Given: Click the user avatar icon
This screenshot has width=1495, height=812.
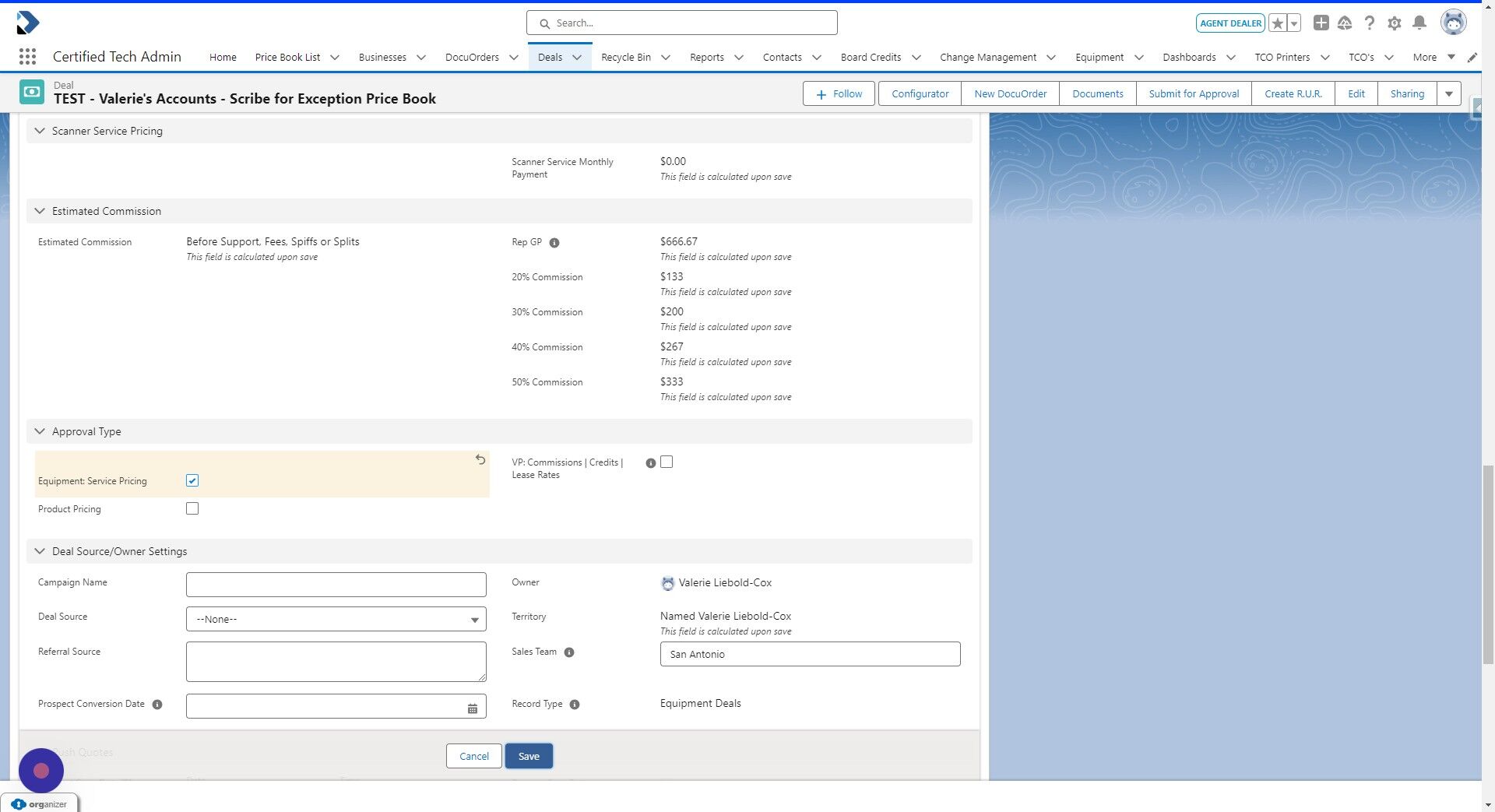Looking at the screenshot, I should click(1453, 23).
